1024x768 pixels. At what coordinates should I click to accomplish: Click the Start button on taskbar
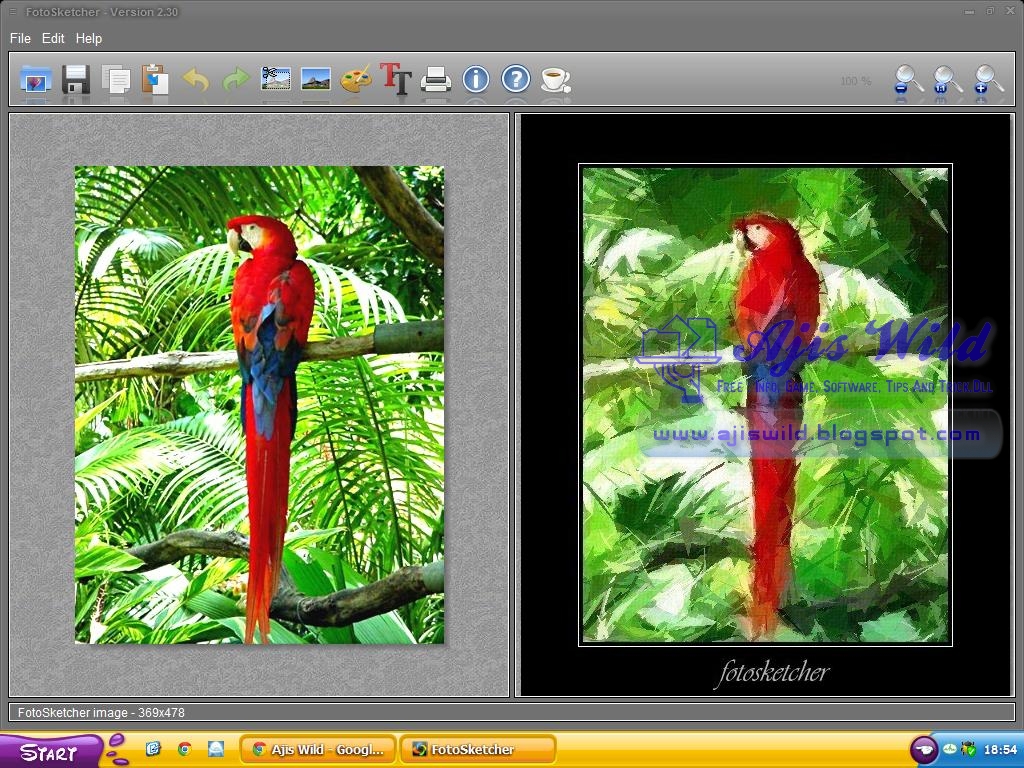[x=49, y=751]
